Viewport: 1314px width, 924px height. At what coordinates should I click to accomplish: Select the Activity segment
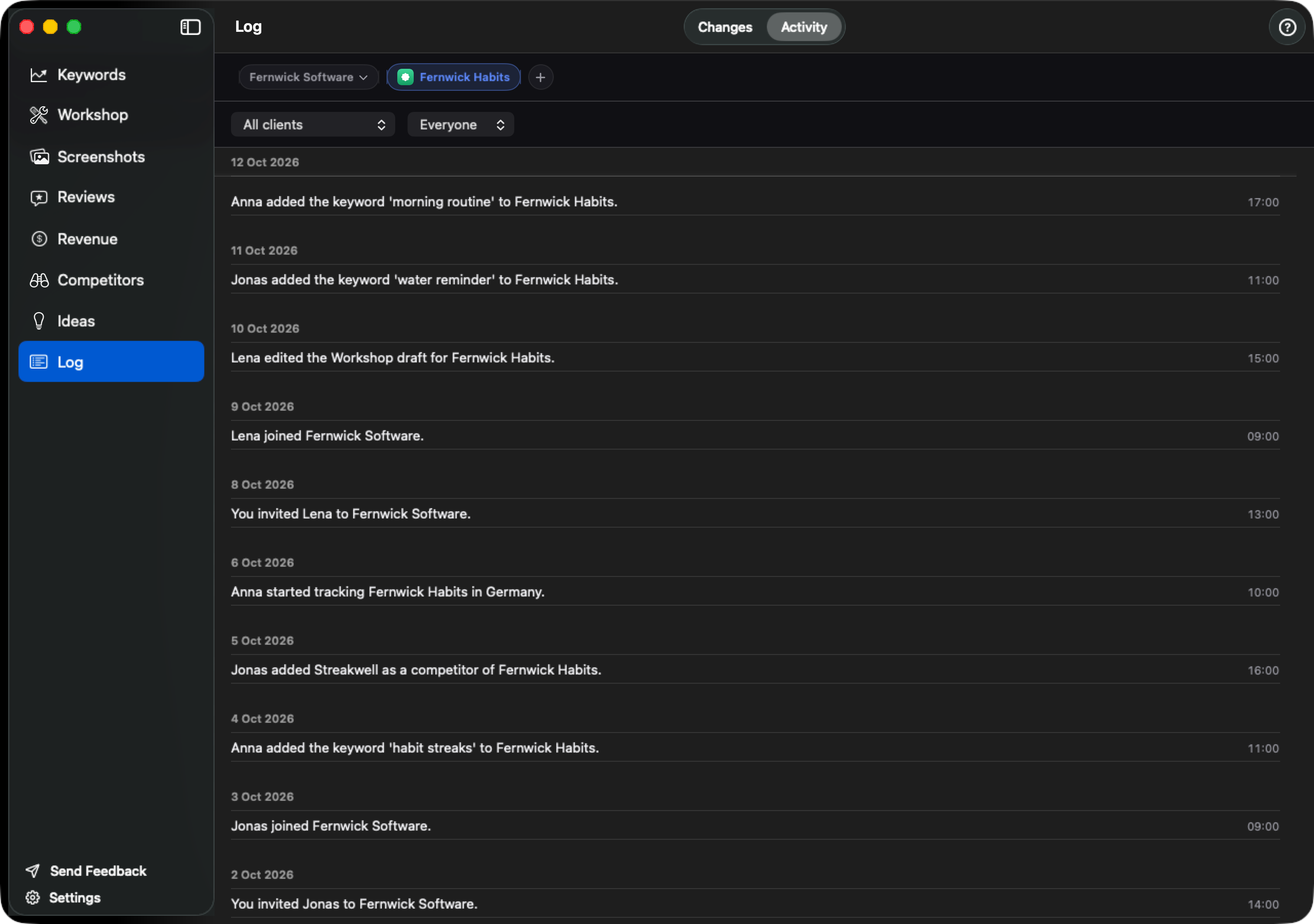[x=803, y=27]
